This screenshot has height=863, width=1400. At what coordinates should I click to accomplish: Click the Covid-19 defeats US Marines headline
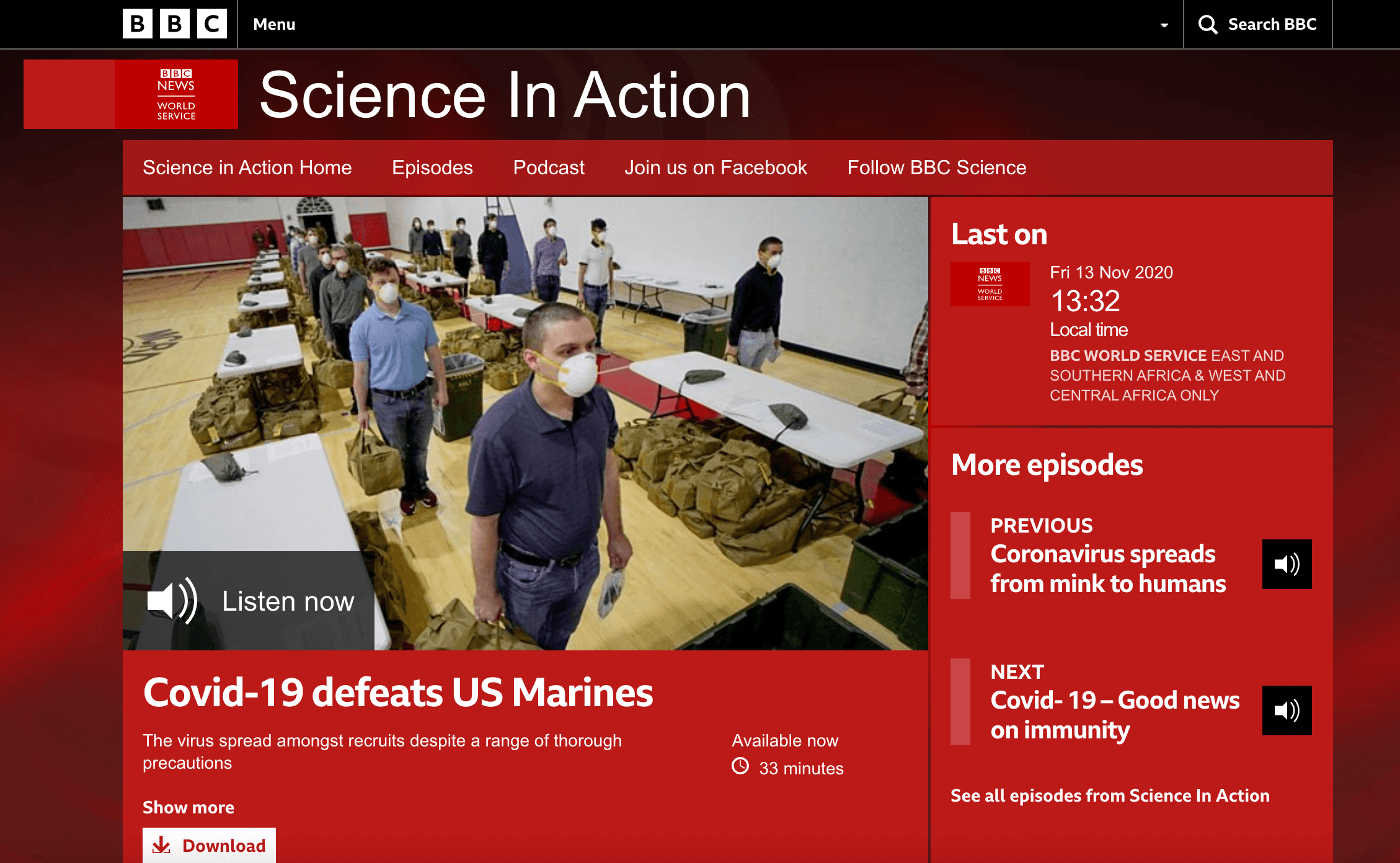pos(398,692)
